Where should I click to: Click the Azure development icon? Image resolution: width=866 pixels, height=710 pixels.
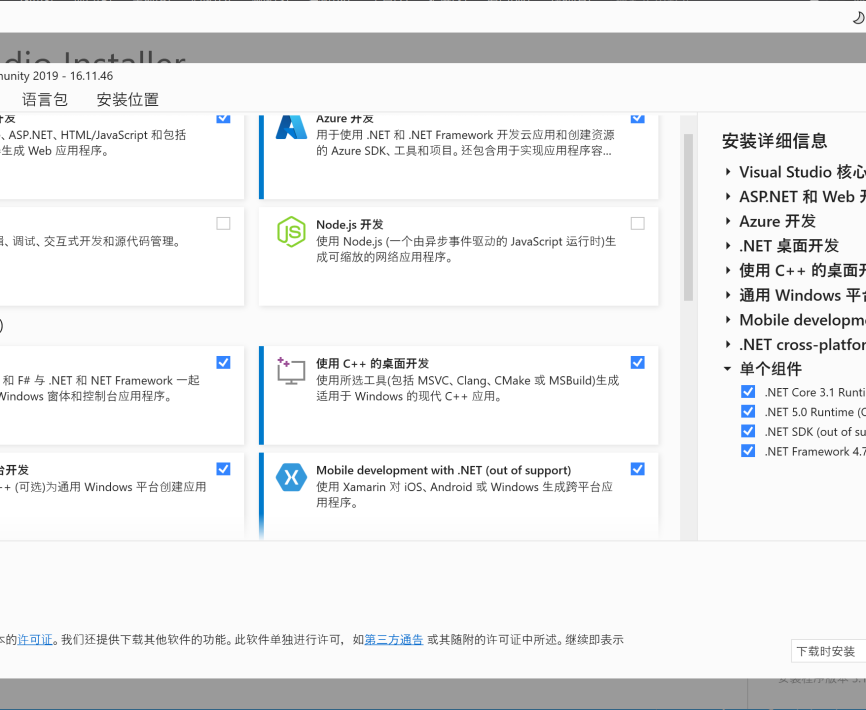[x=291, y=128]
